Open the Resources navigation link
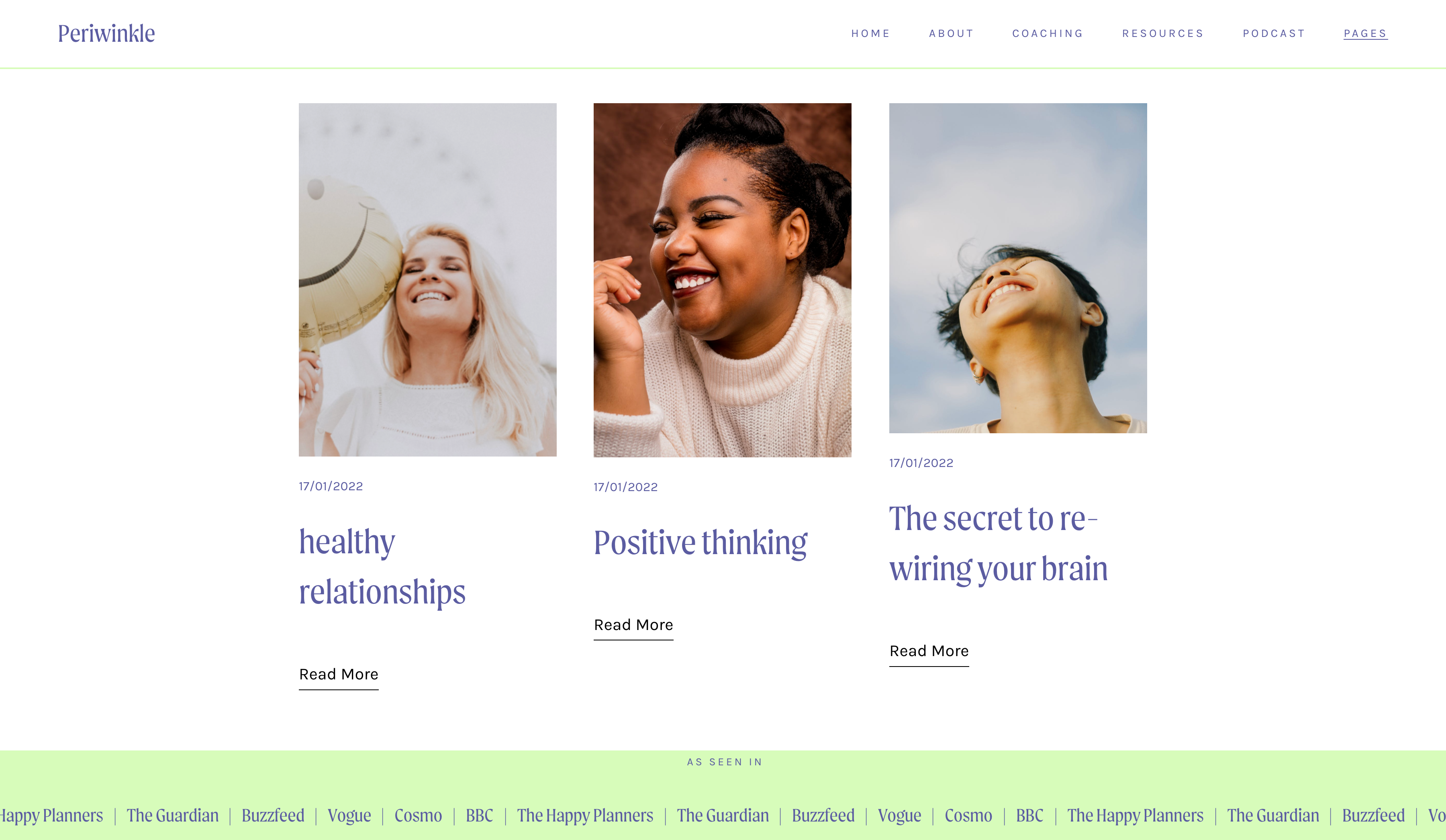Image resolution: width=1446 pixels, height=840 pixels. 1163,33
